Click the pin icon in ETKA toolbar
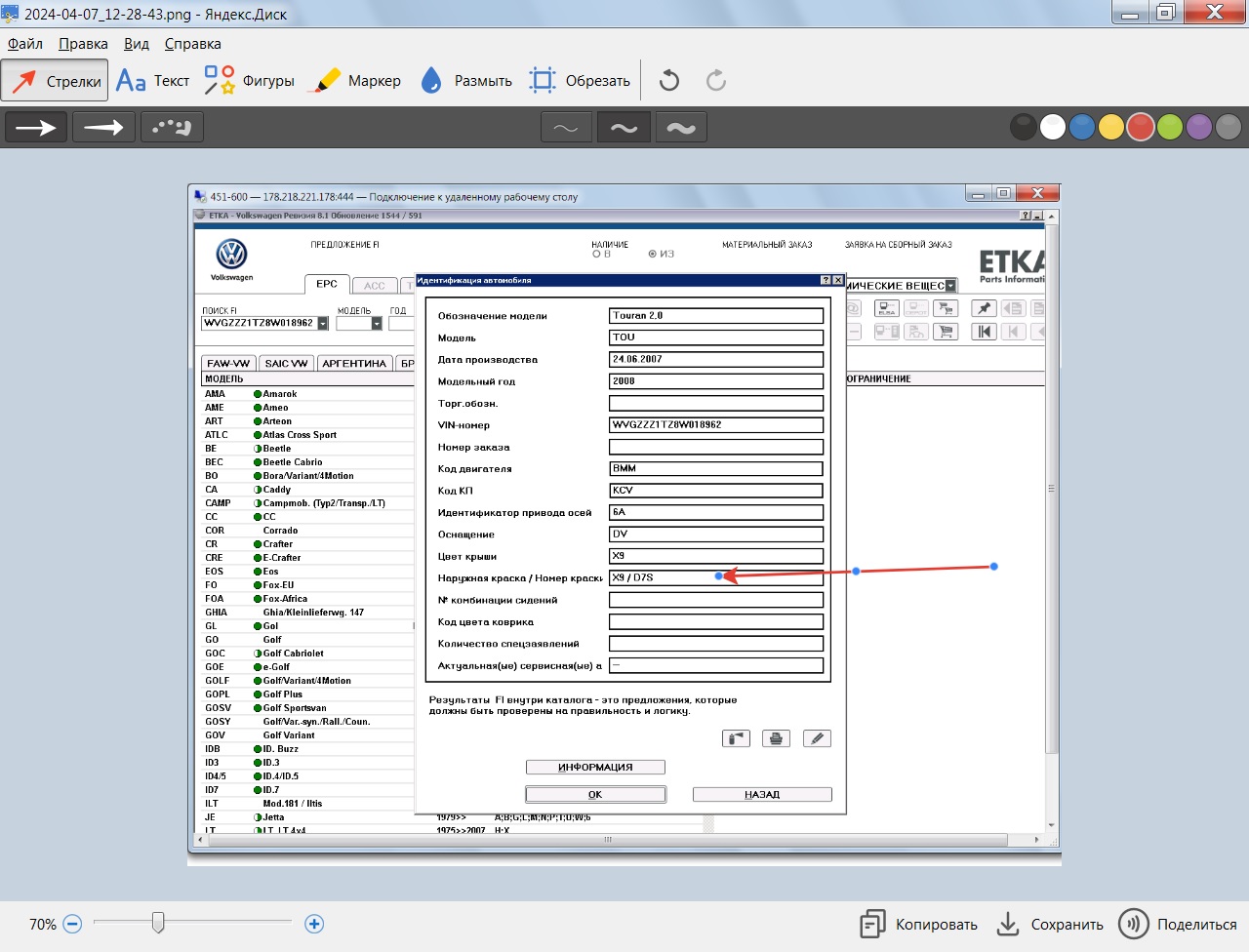Image resolution: width=1249 pixels, height=952 pixels. (984, 308)
